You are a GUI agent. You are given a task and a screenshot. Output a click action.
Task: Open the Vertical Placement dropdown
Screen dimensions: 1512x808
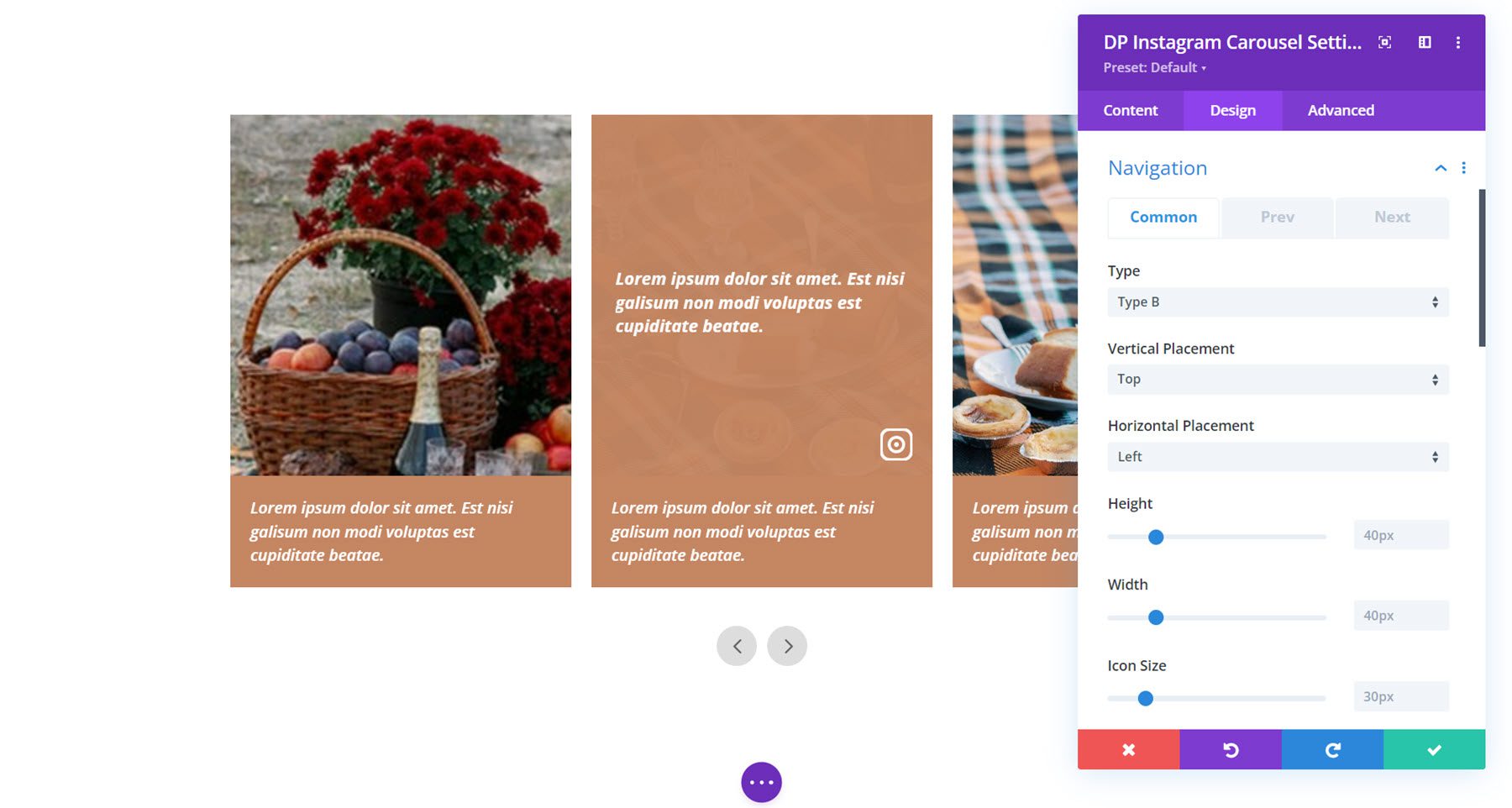coord(1277,379)
